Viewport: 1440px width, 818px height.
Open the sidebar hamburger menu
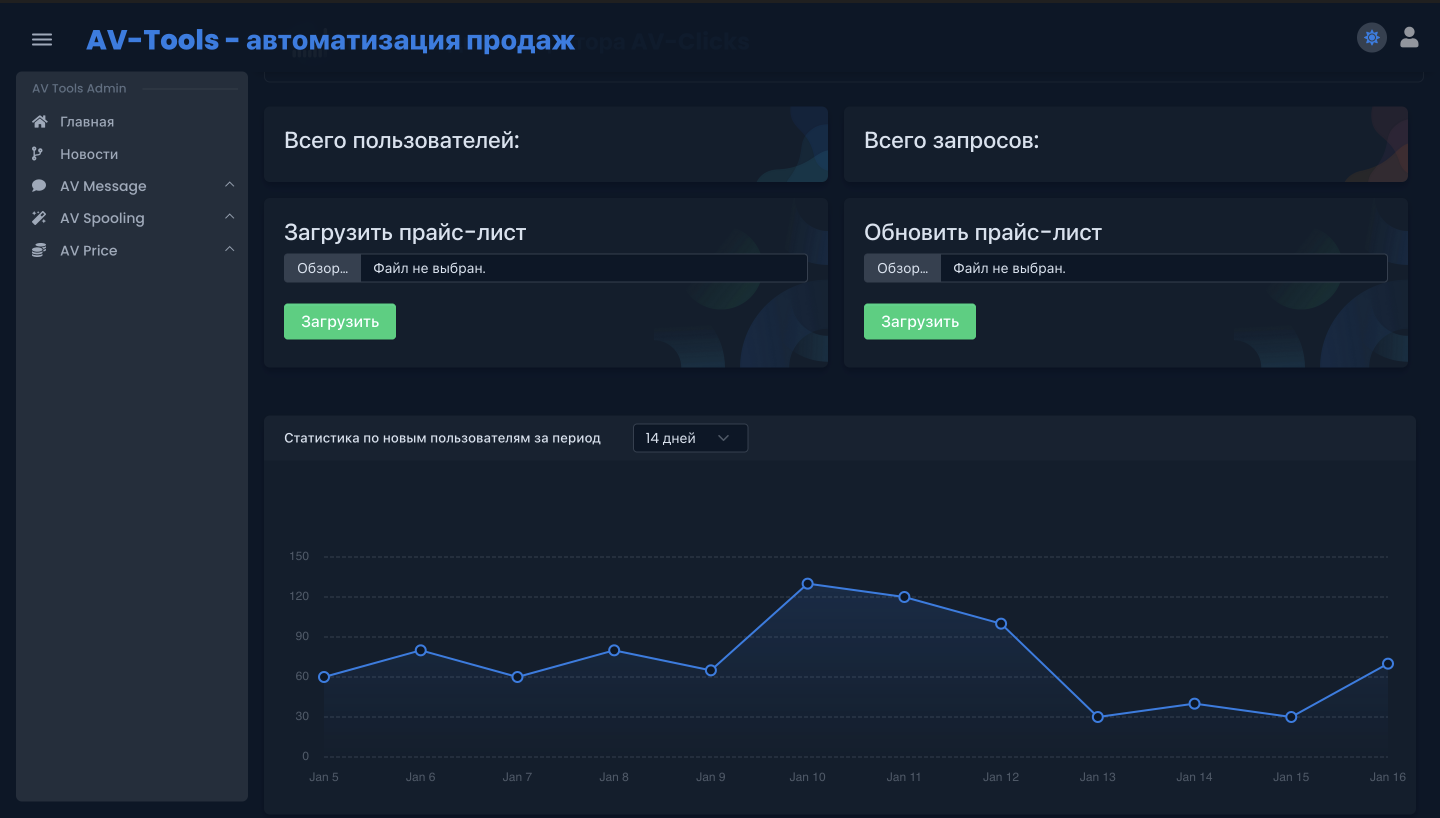point(41,39)
